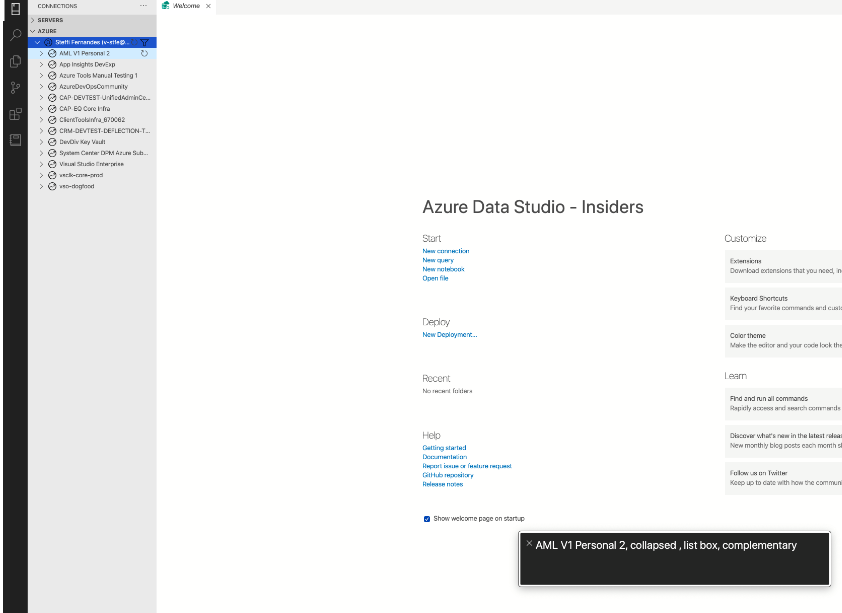Toggle the refresh state on the Azure account row
This screenshot has height=613, width=842.
pyautogui.click(x=134, y=42)
